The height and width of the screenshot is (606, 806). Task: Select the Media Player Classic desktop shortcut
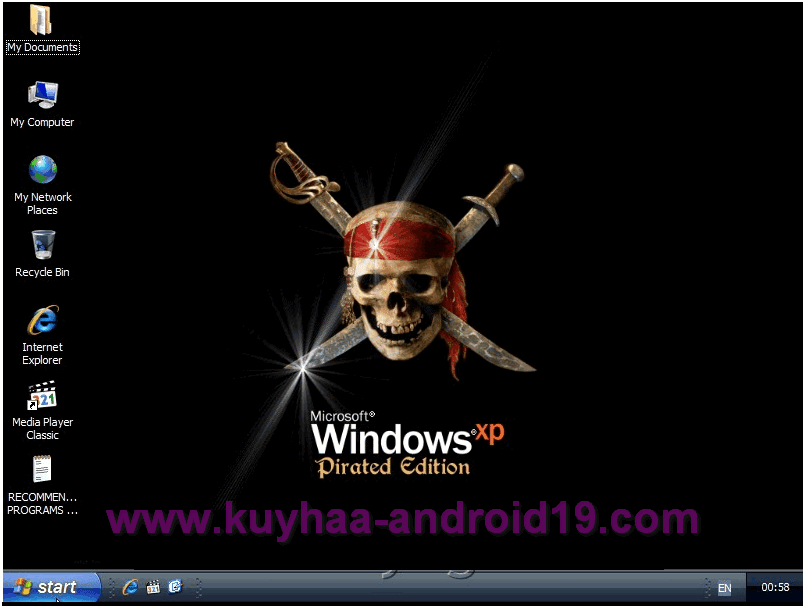coord(42,395)
